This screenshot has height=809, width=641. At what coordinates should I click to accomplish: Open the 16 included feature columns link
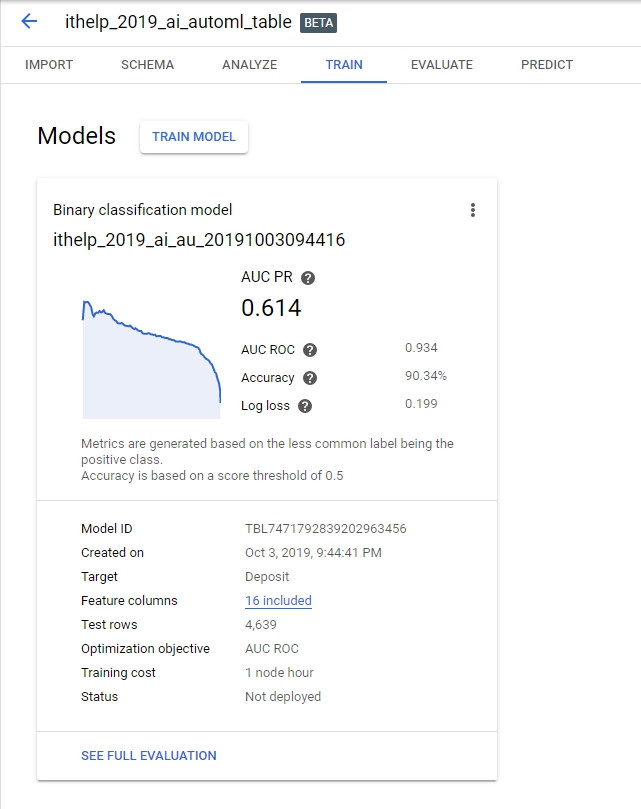[278, 601]
